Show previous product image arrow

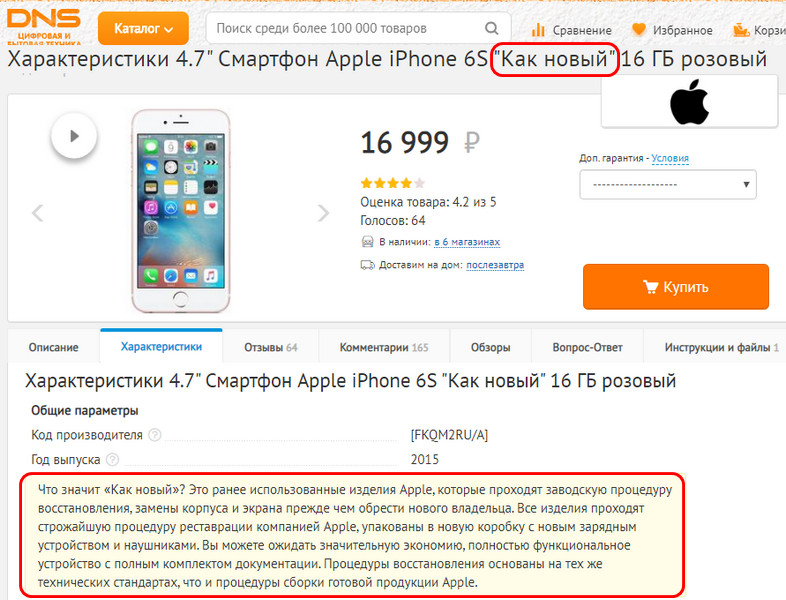[x=38, y=213]
